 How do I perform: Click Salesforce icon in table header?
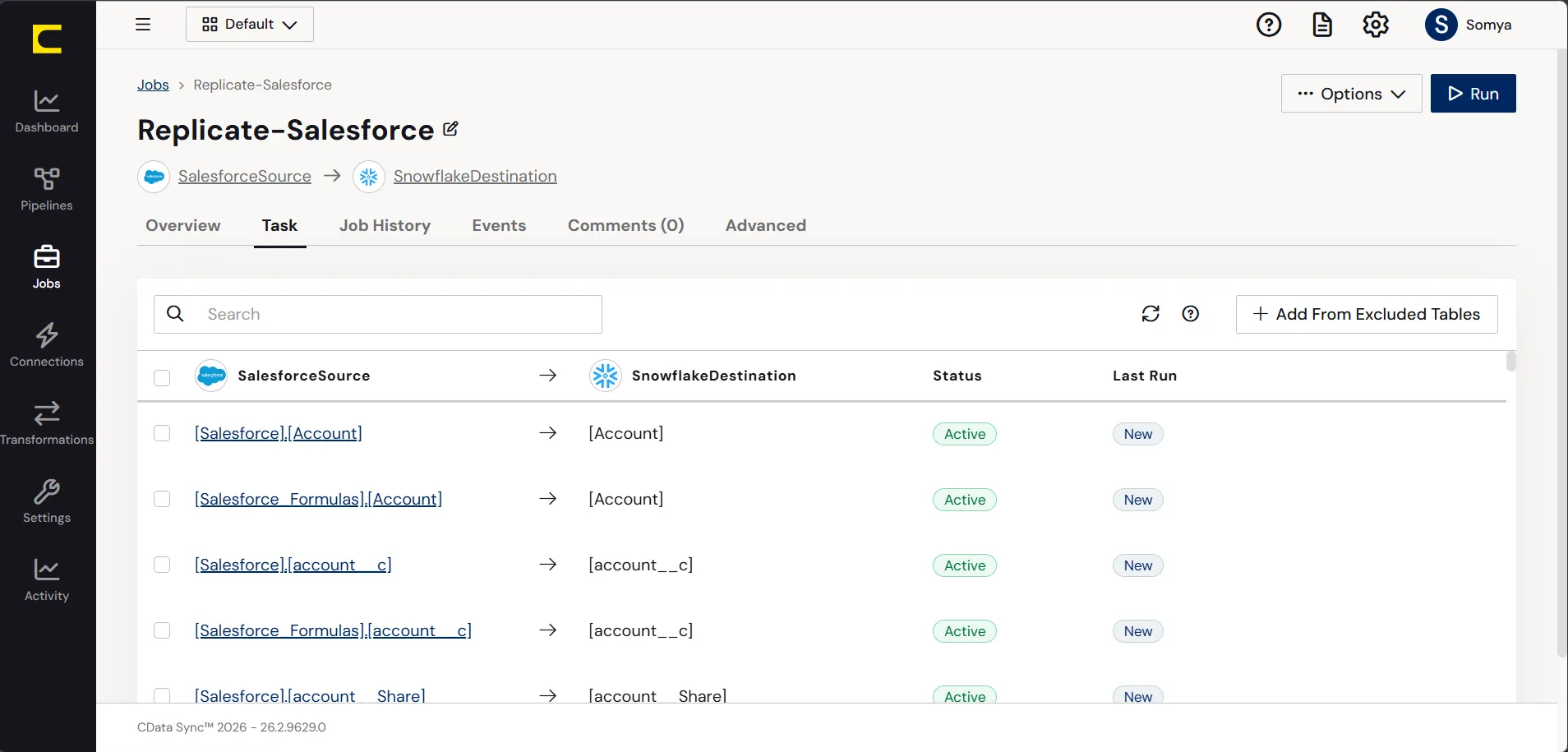211,376
